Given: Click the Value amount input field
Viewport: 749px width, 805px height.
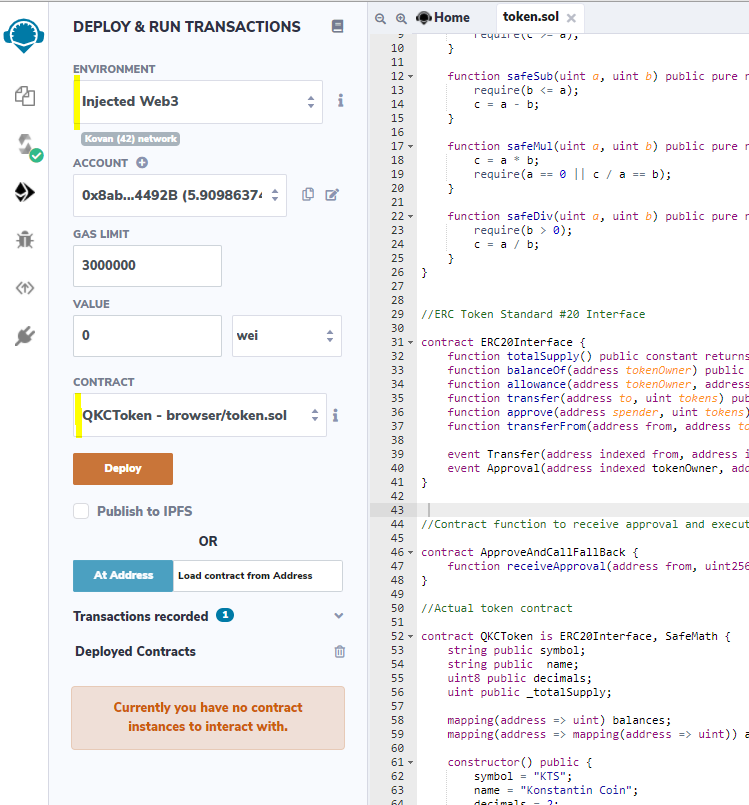Looking at the screenshot, I should (147, 336).
